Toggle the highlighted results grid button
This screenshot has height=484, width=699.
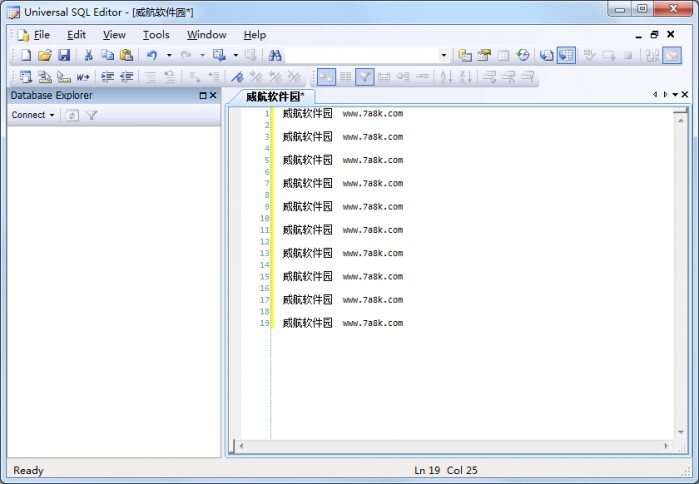[566, 55]
